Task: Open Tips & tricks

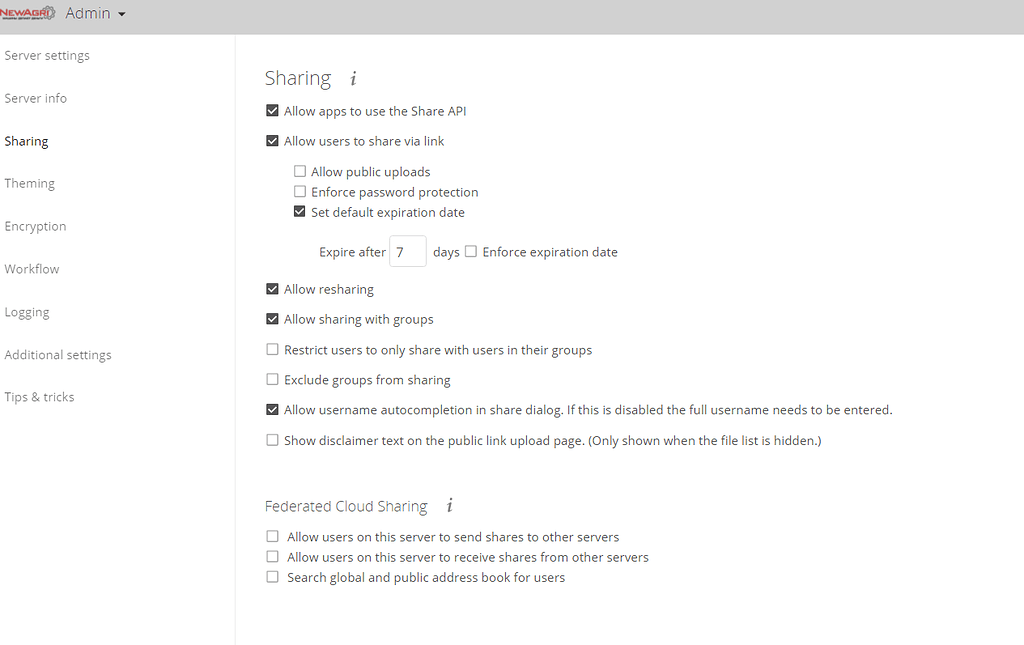Action: click(39, 397)
